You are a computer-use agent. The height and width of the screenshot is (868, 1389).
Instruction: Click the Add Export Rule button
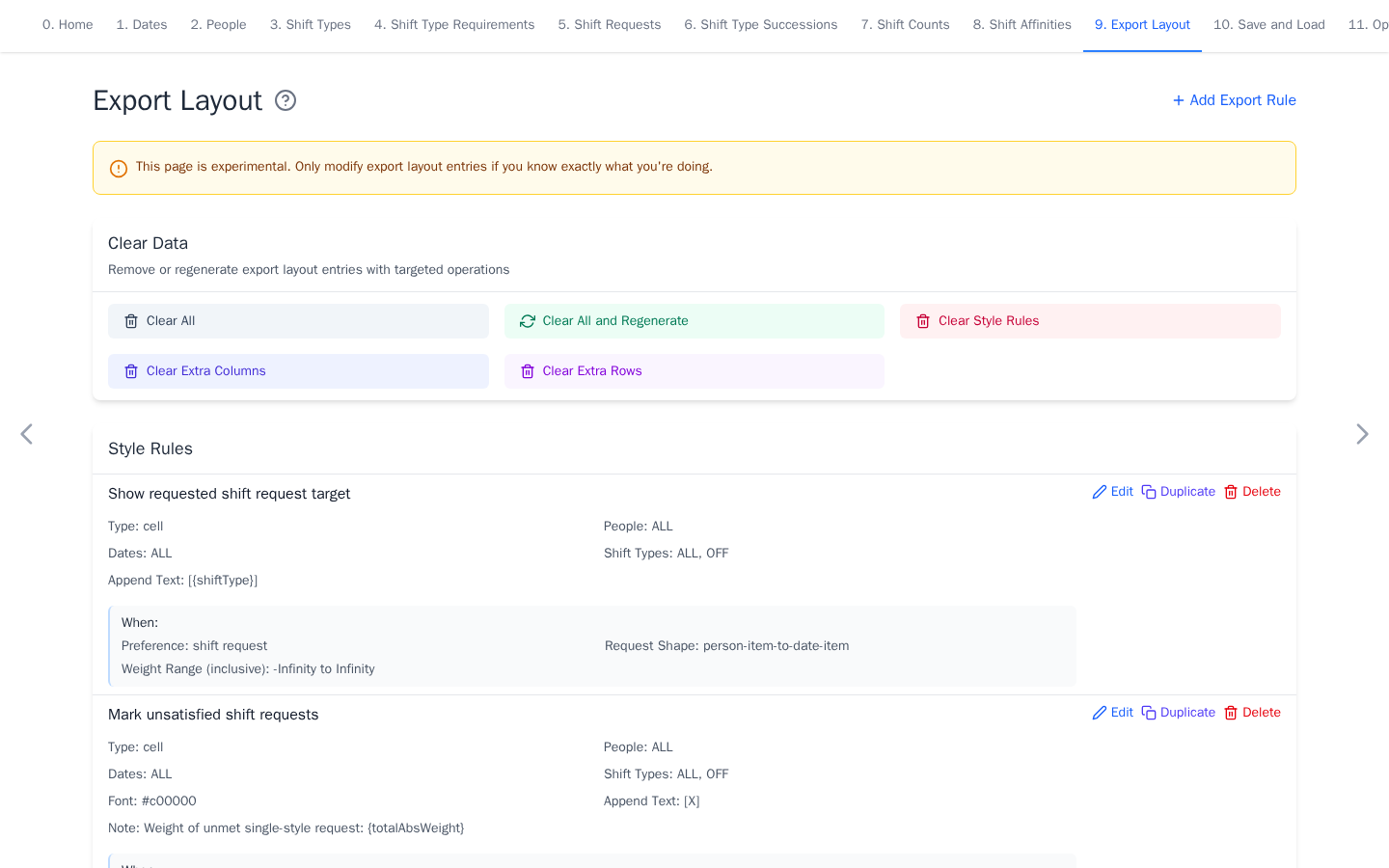tap(1234, 100)
